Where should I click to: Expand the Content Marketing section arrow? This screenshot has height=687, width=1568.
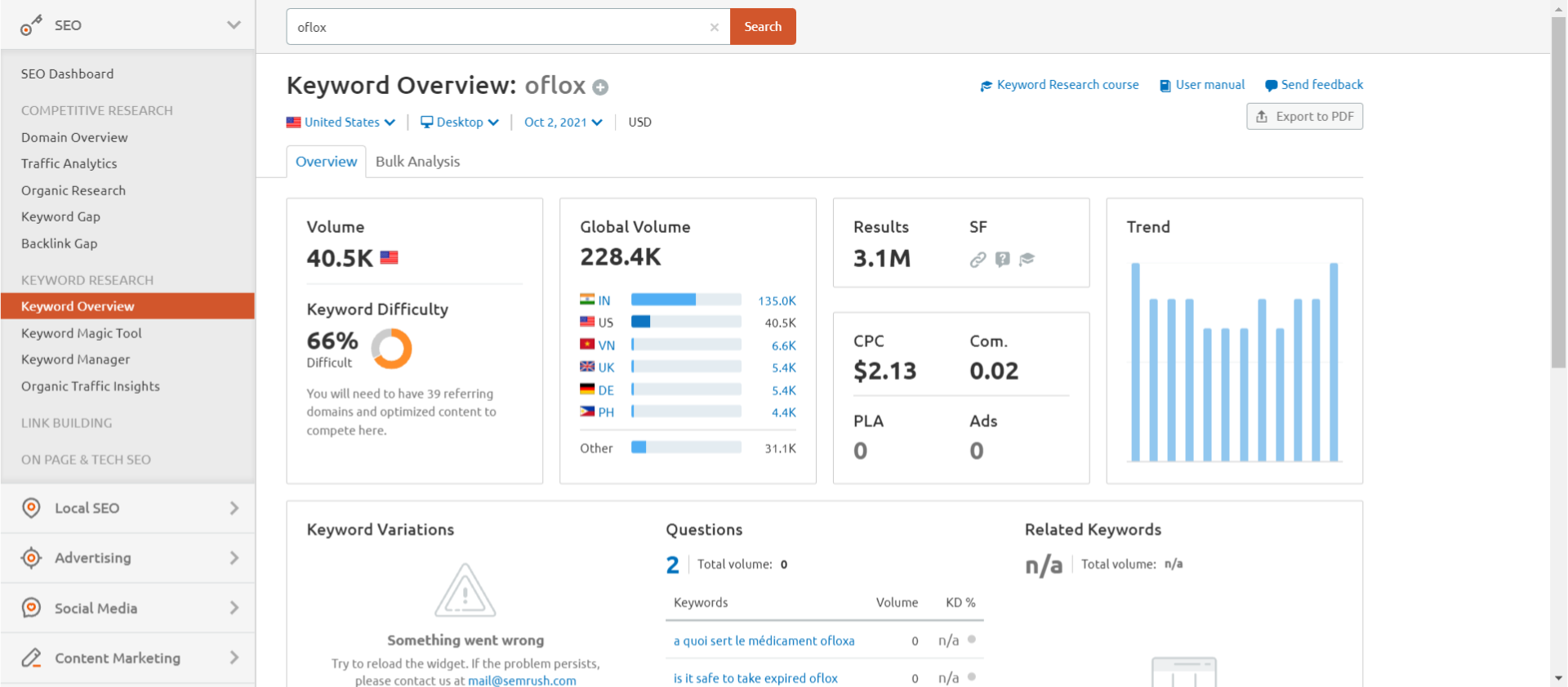click(x=234, y=658)
